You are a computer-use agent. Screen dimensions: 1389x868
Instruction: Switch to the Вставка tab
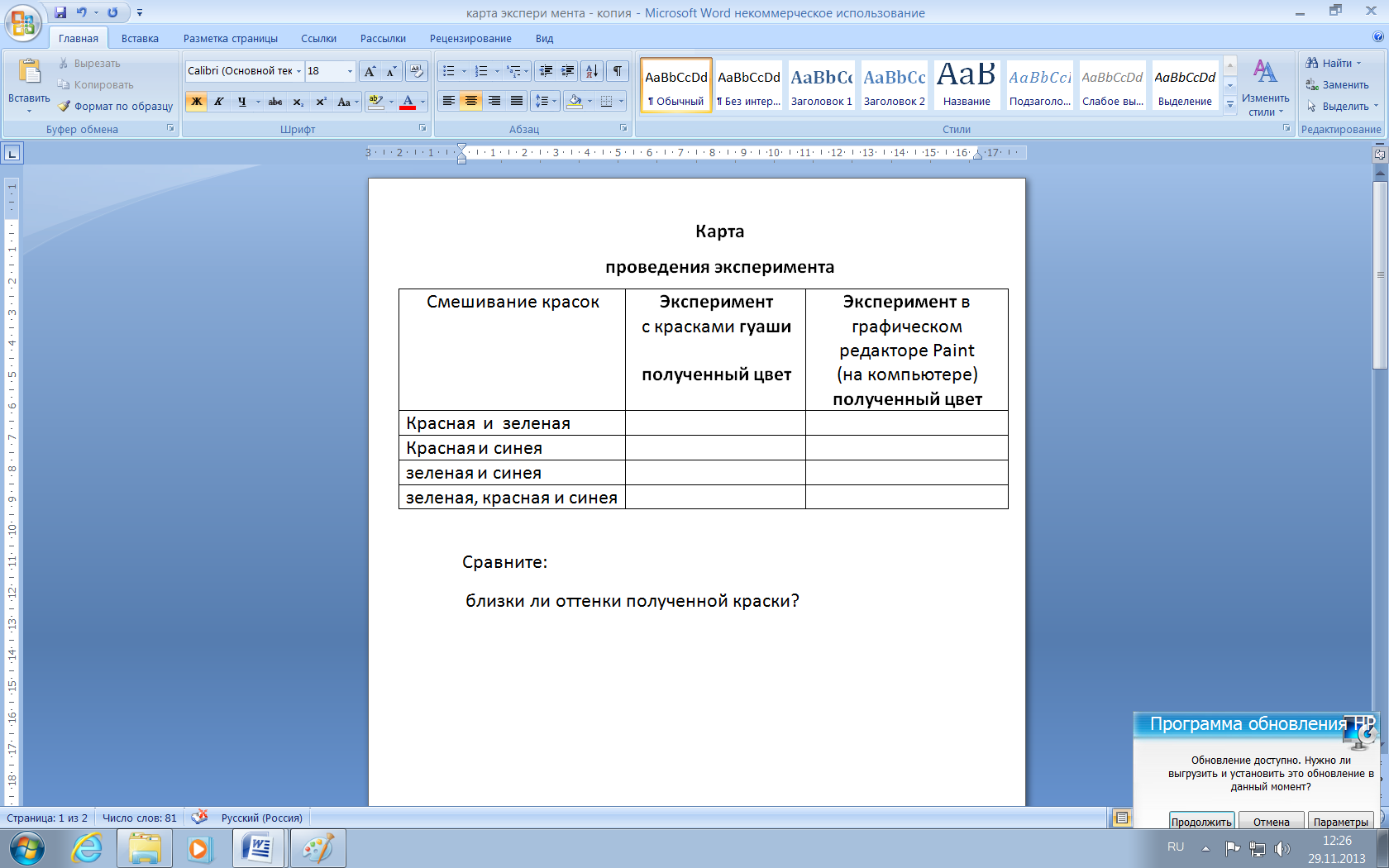[140, 38]
